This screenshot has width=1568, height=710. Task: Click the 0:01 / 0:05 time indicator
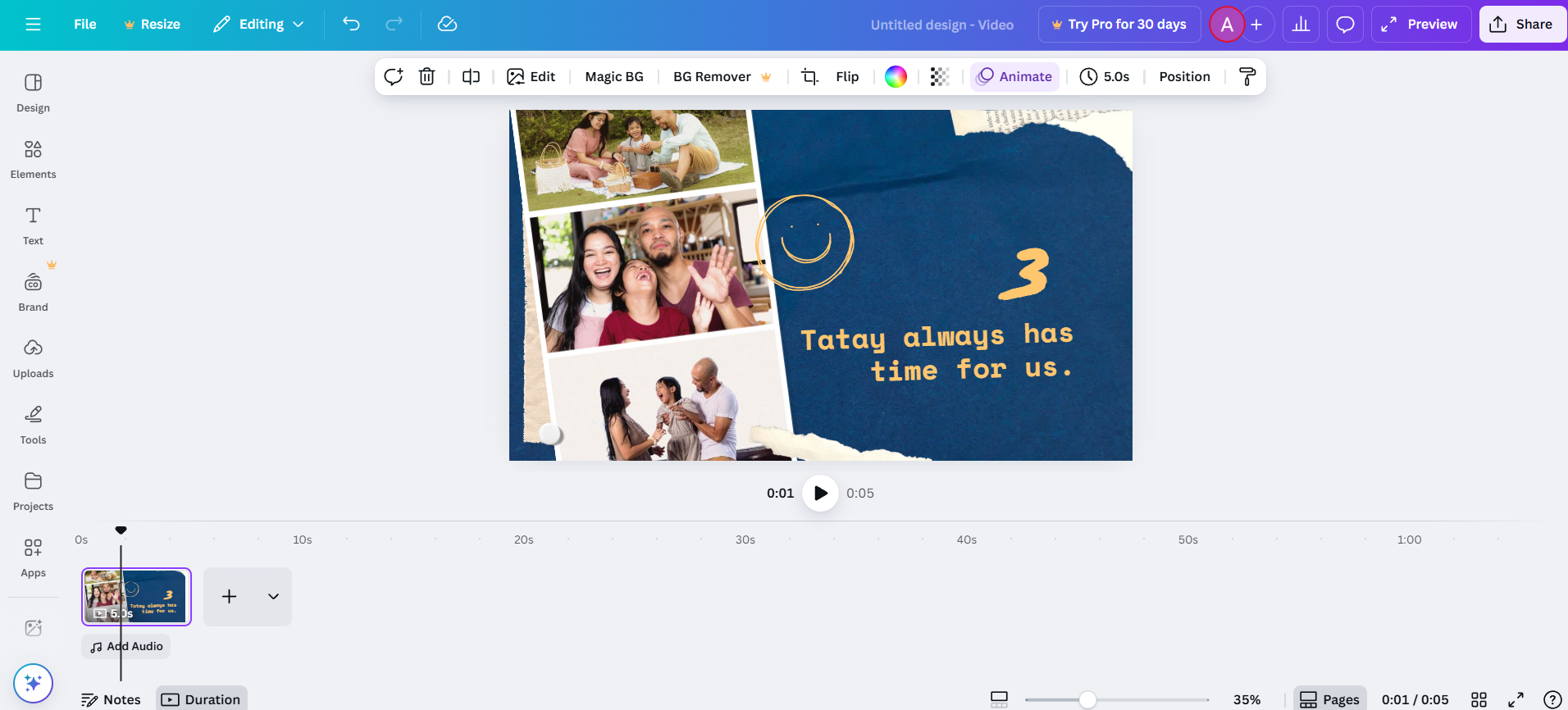(x=1415, y=699)
